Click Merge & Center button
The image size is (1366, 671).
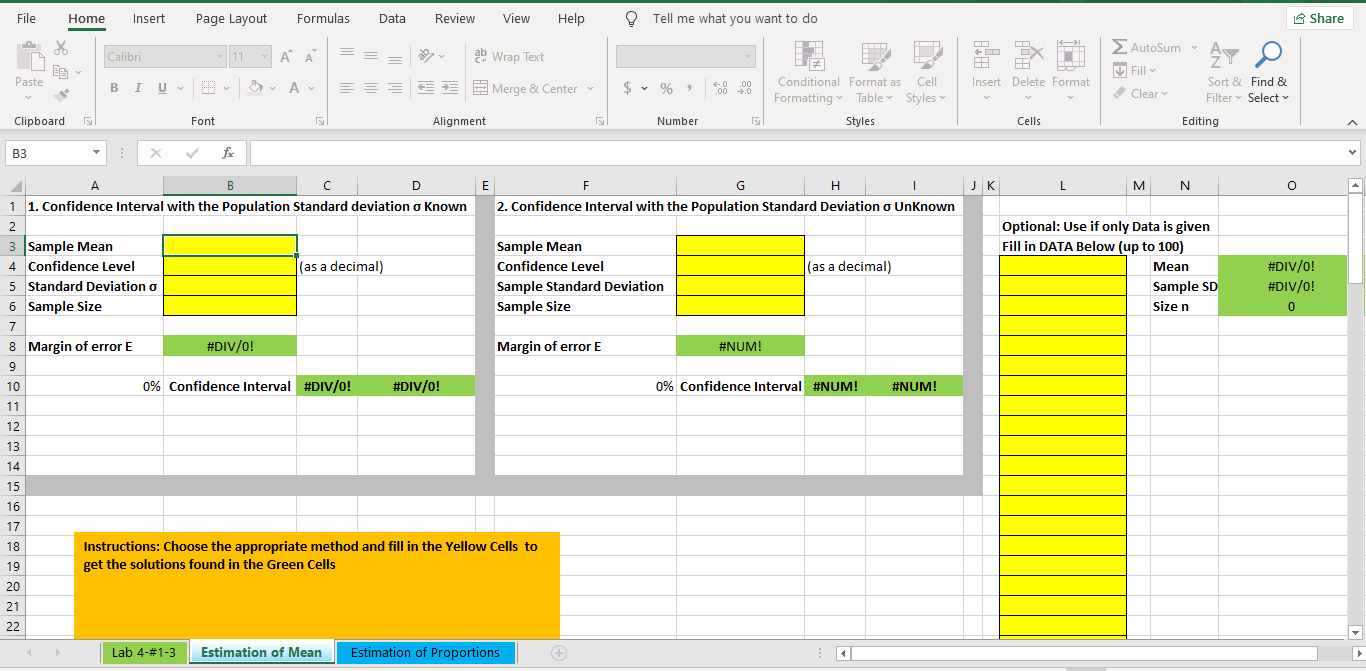[526, 88]
